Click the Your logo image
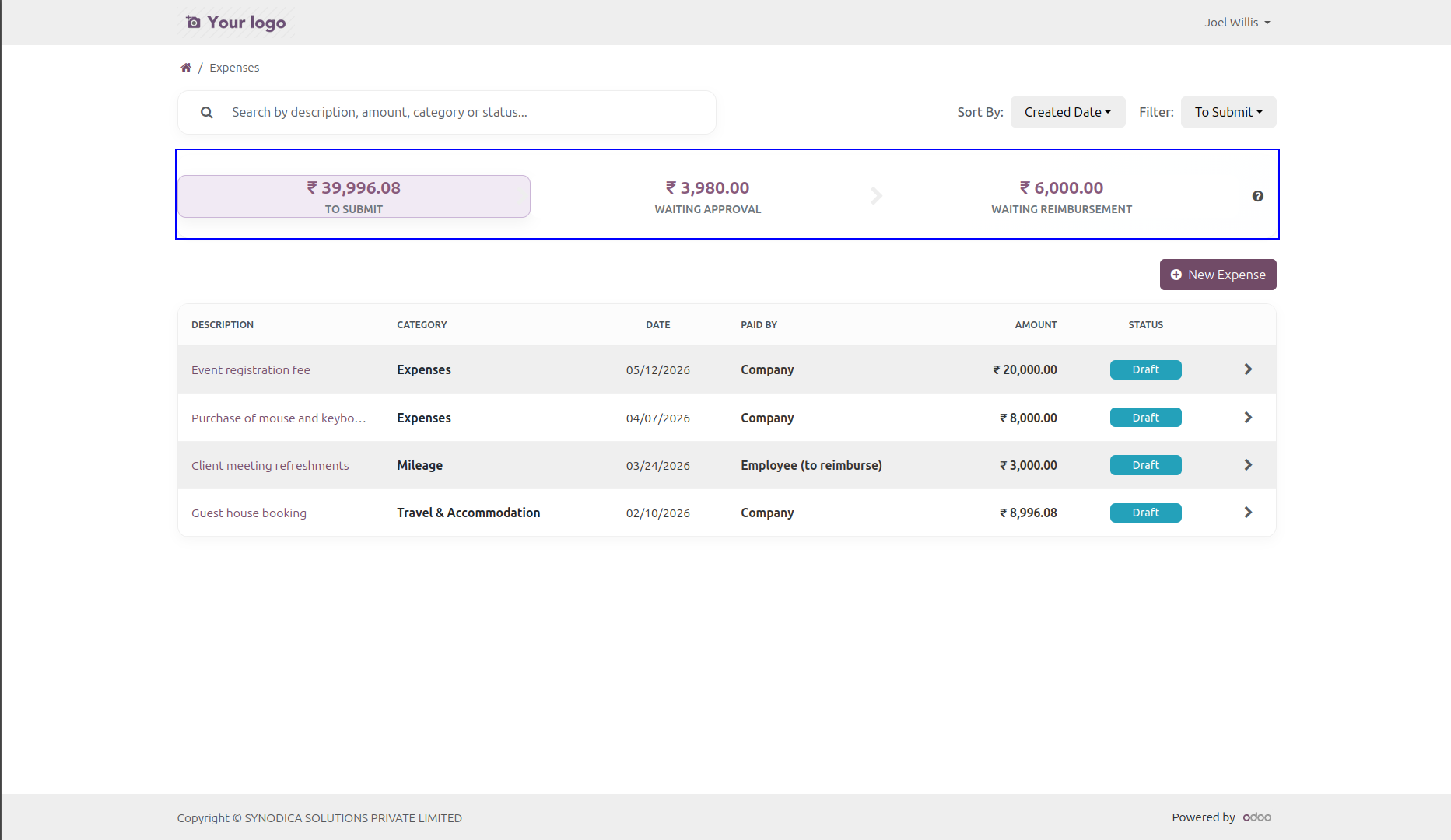 pyautogui.click(x=236, y=23)
